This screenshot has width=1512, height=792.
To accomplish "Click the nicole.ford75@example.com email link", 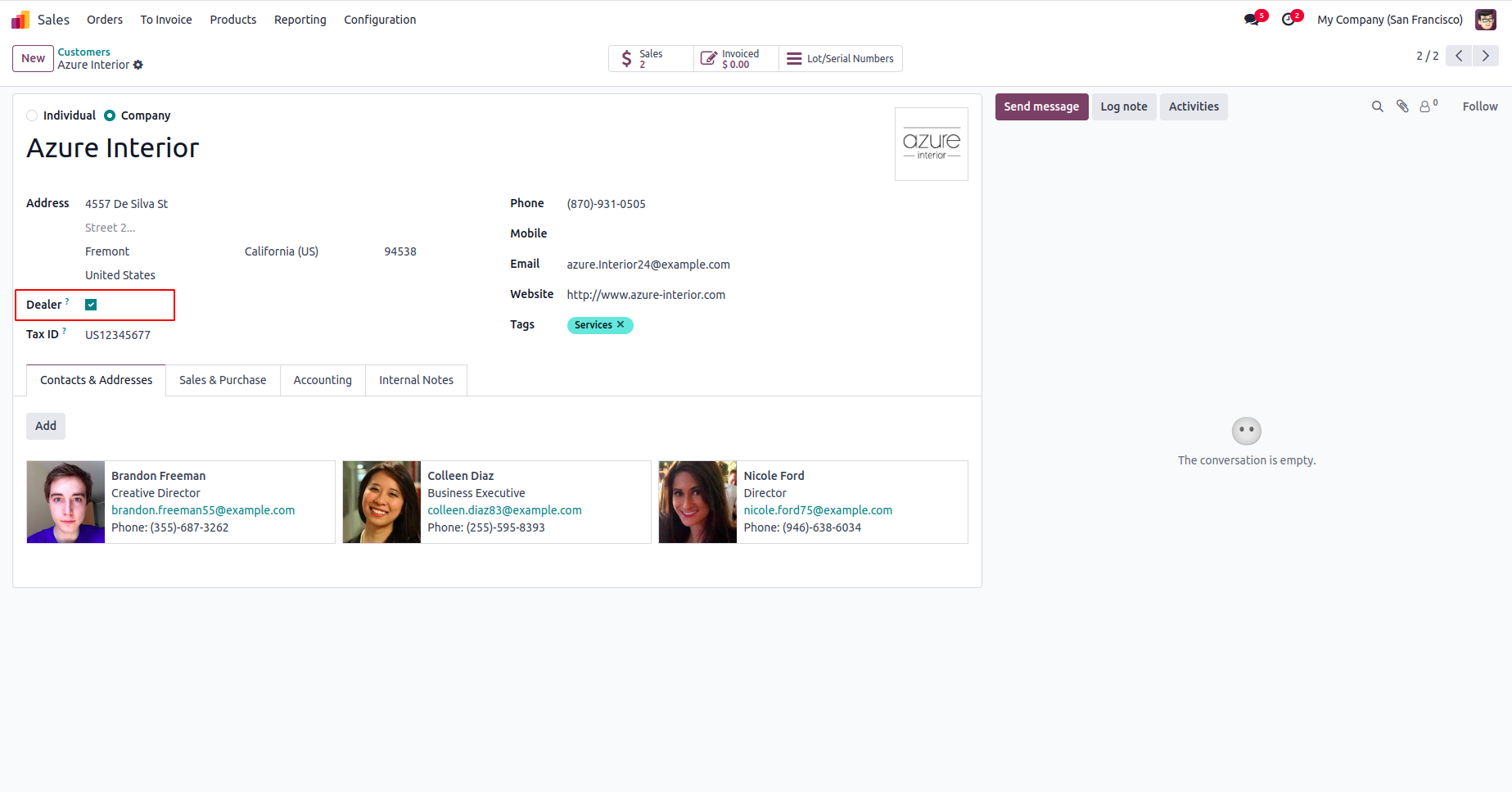I will pyautogui.click(x=818, y=510).
